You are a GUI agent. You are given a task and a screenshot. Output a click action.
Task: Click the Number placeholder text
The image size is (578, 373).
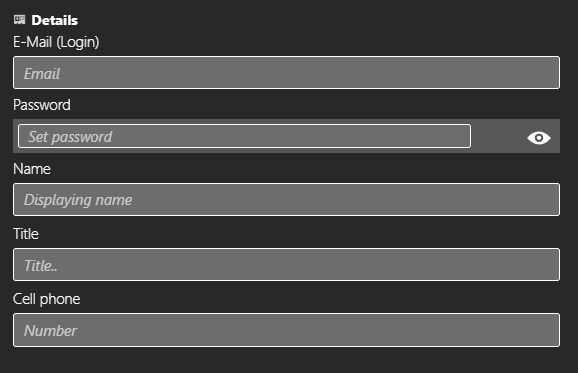click(51, 331)
